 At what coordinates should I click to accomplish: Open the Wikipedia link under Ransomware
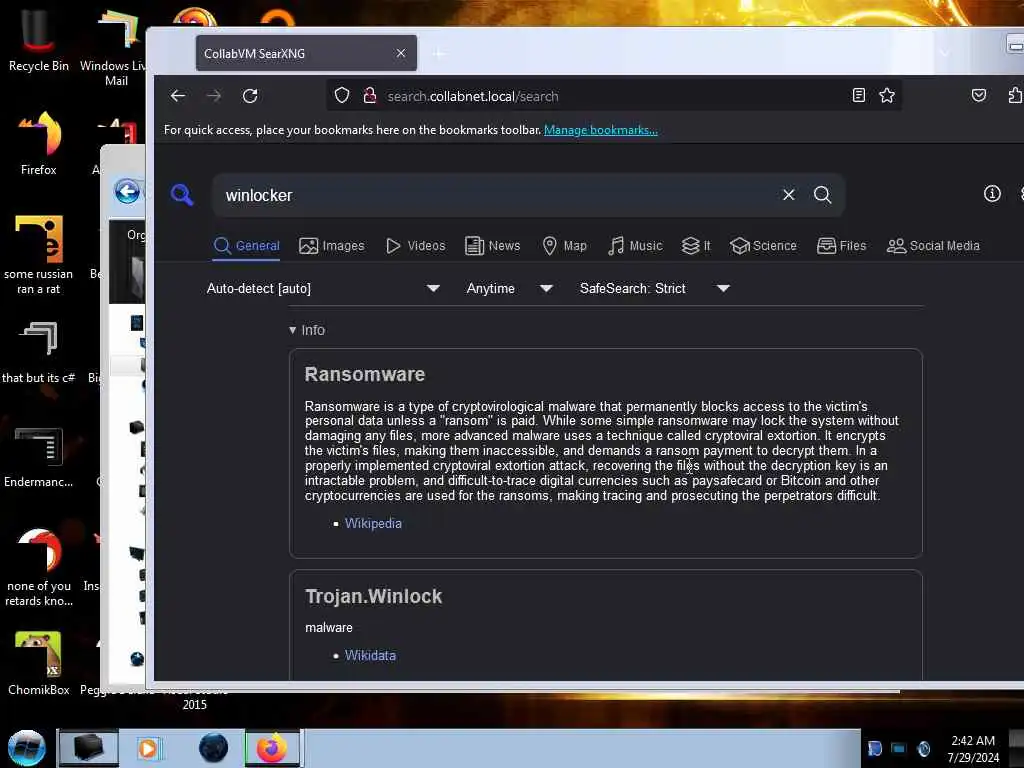[373, 523]
